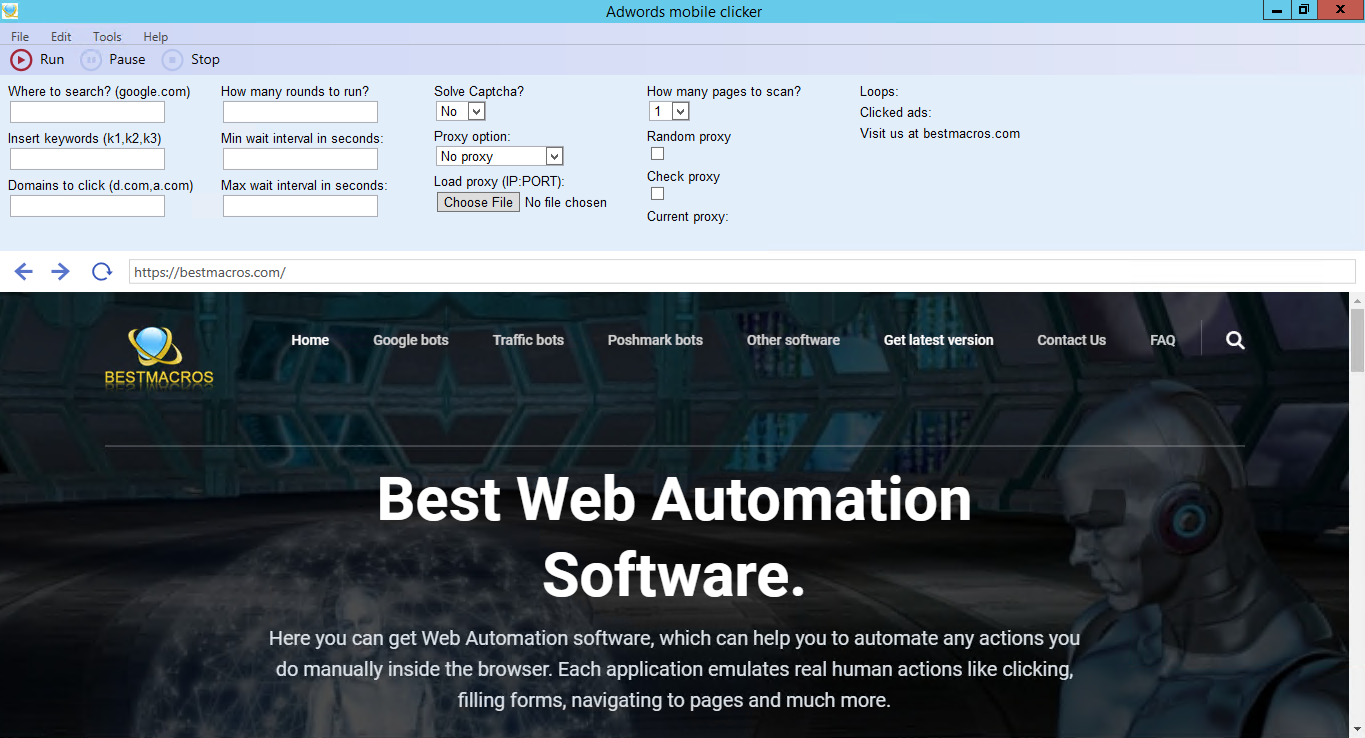Open the Traffic bots nav item
Viewport: 1365px width, 738px height.
pyautogui.click(x=528, y=340)
